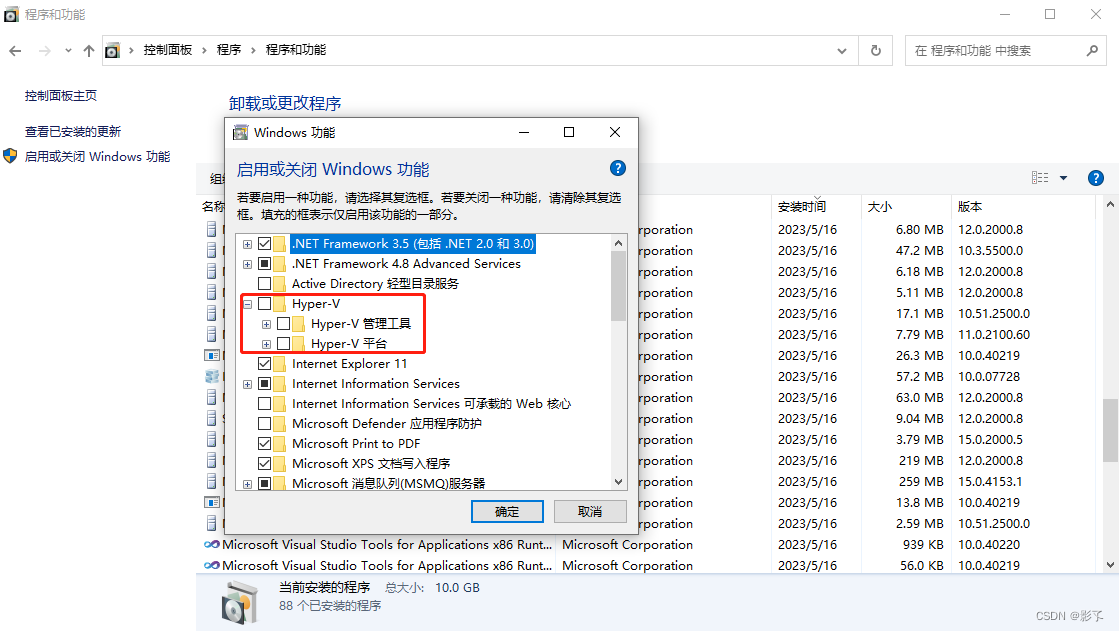Cancel dialog with 取消 button

589,511
